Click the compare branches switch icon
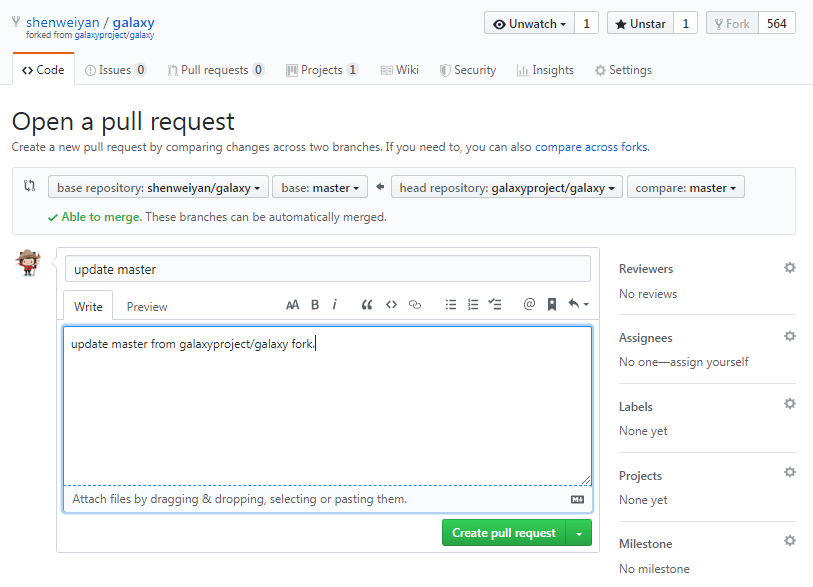 pyautogui.click(x=30, y=186)
